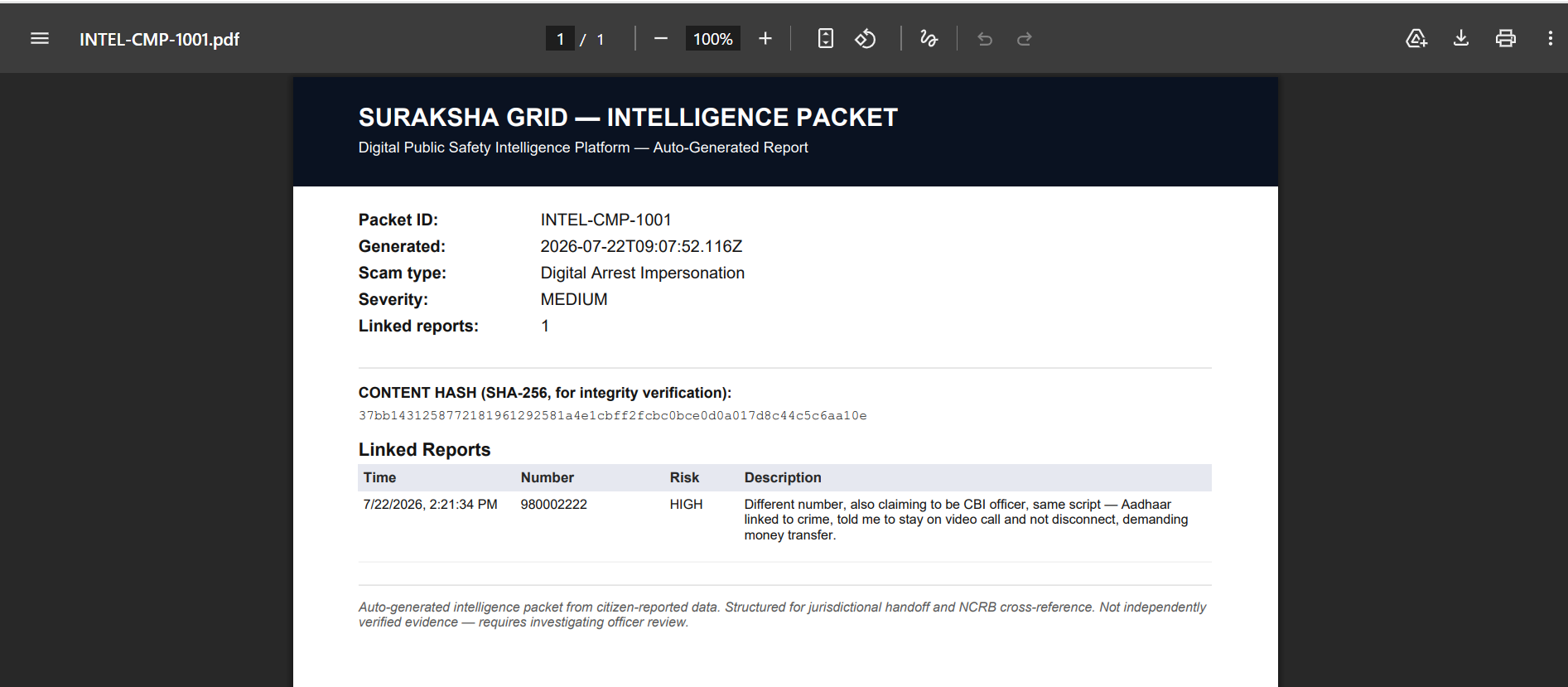Click the CBI officer description text

click(x=966, y=520)
